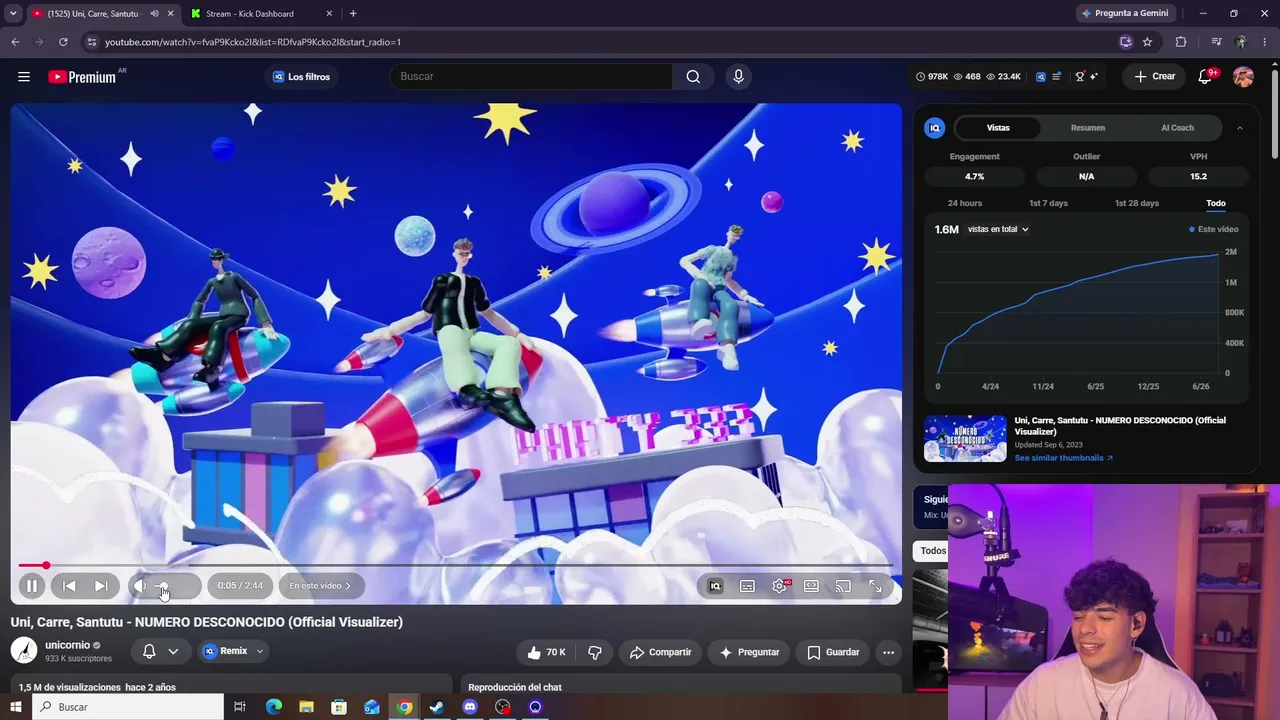
Task: Open the 'unicornio' channel name link
Action: tap(68, 645)
